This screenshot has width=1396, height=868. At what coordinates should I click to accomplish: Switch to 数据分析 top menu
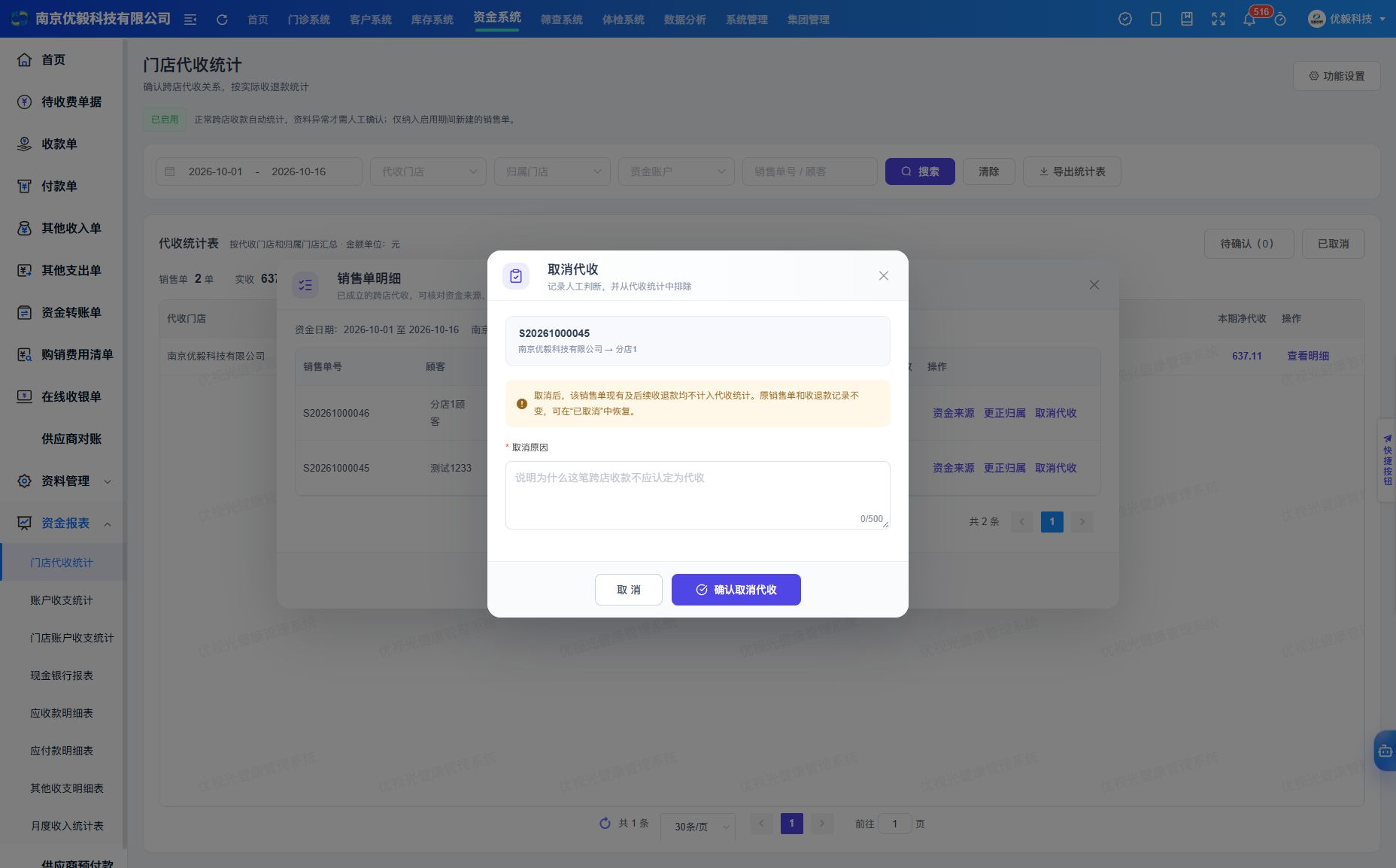[x=684, y=20]
